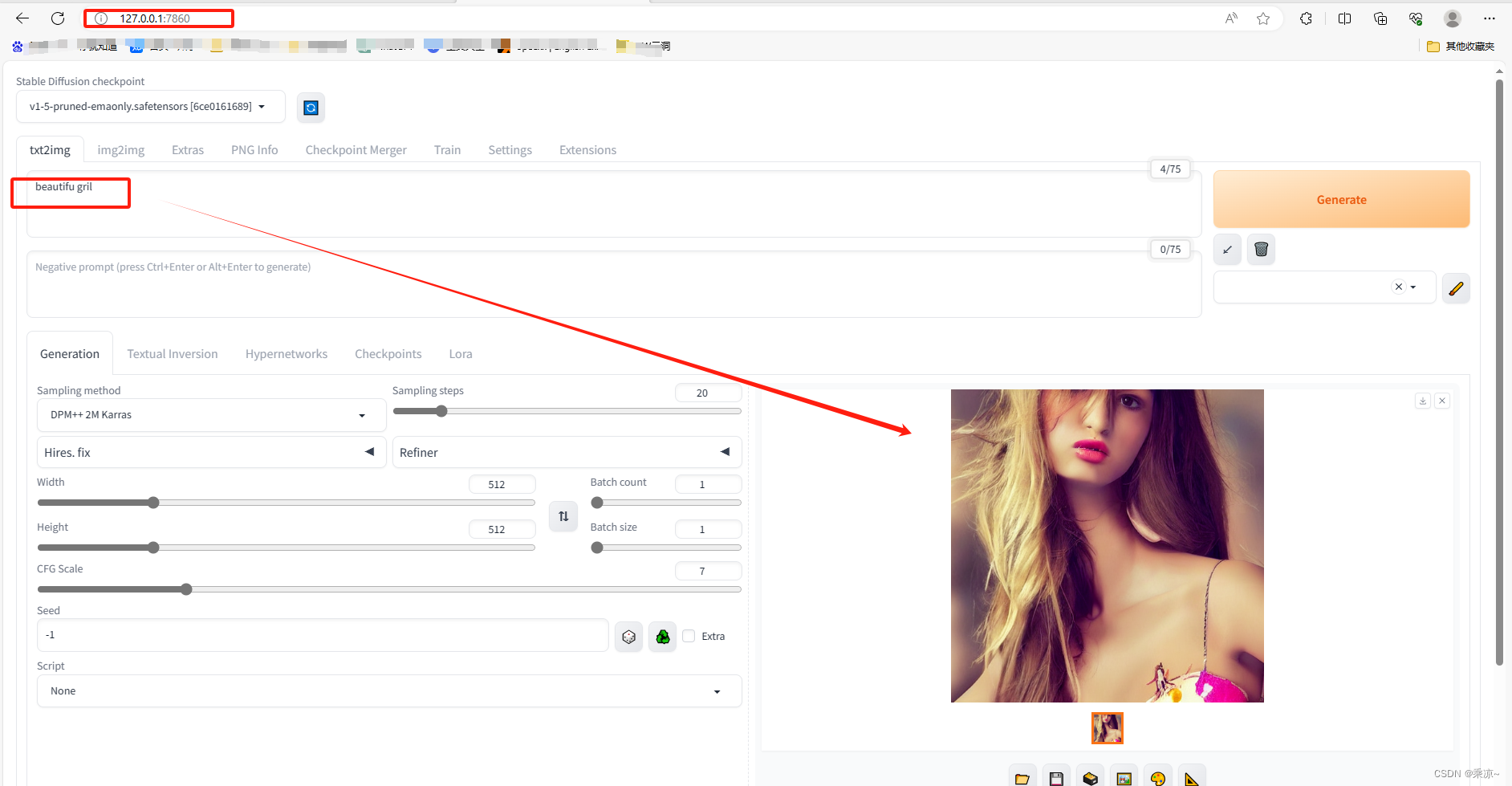
Task: Reuse last seed recycle icon
Action: [662, 637]
